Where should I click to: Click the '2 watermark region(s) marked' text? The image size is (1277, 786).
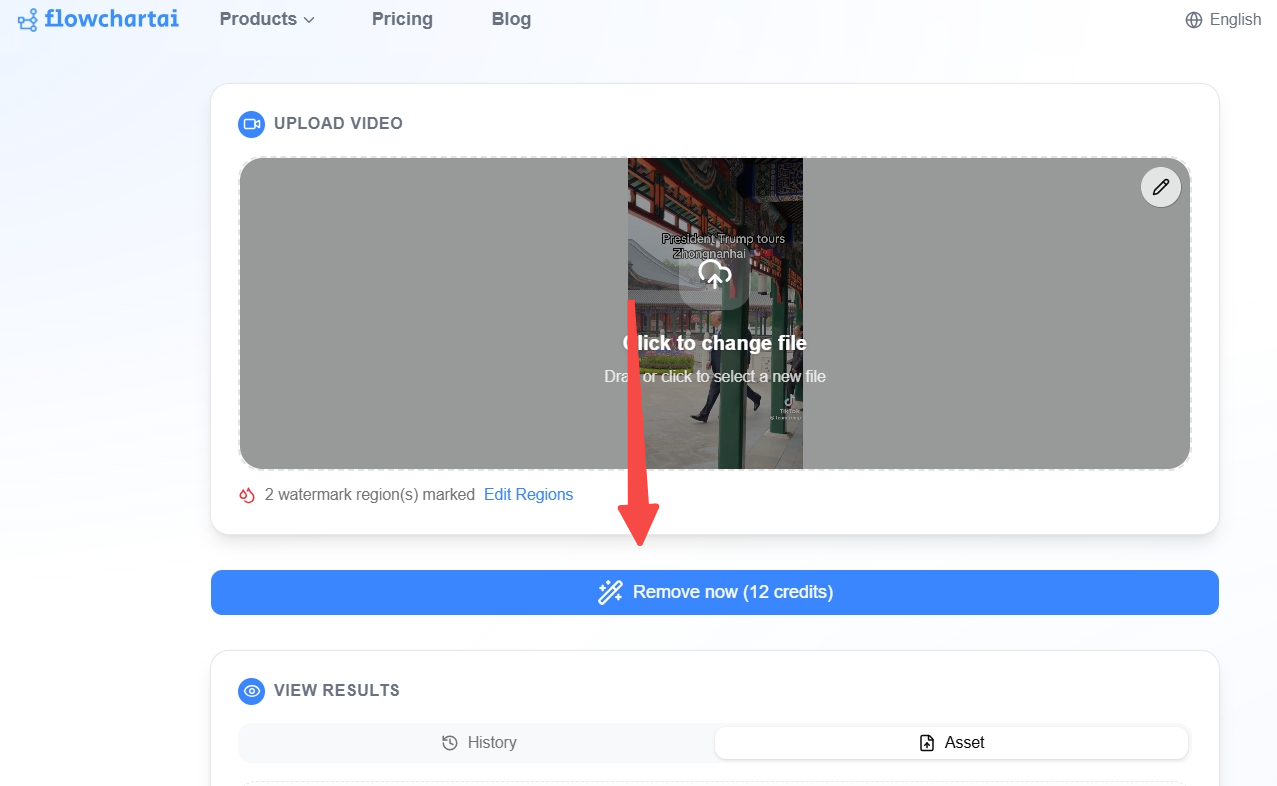(370, 494)
